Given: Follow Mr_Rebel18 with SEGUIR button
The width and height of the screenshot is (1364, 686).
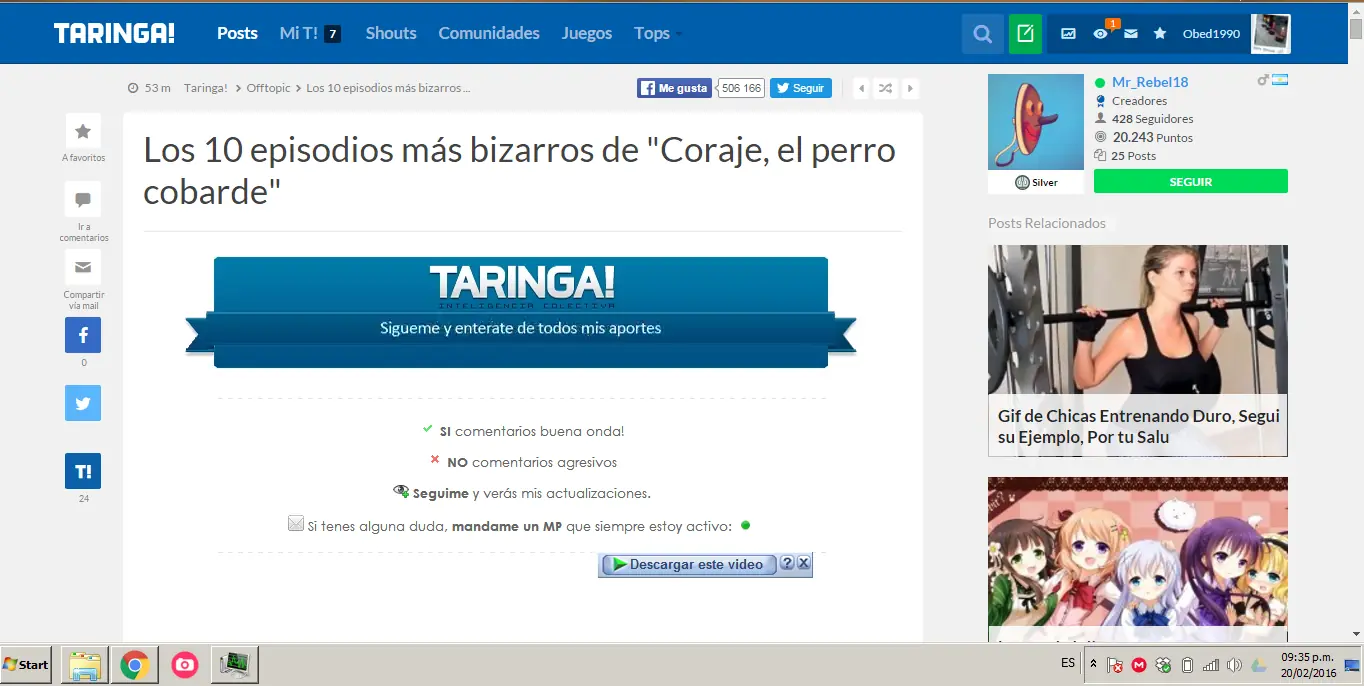Looking at the screenshot, I should coord(1190,182).
